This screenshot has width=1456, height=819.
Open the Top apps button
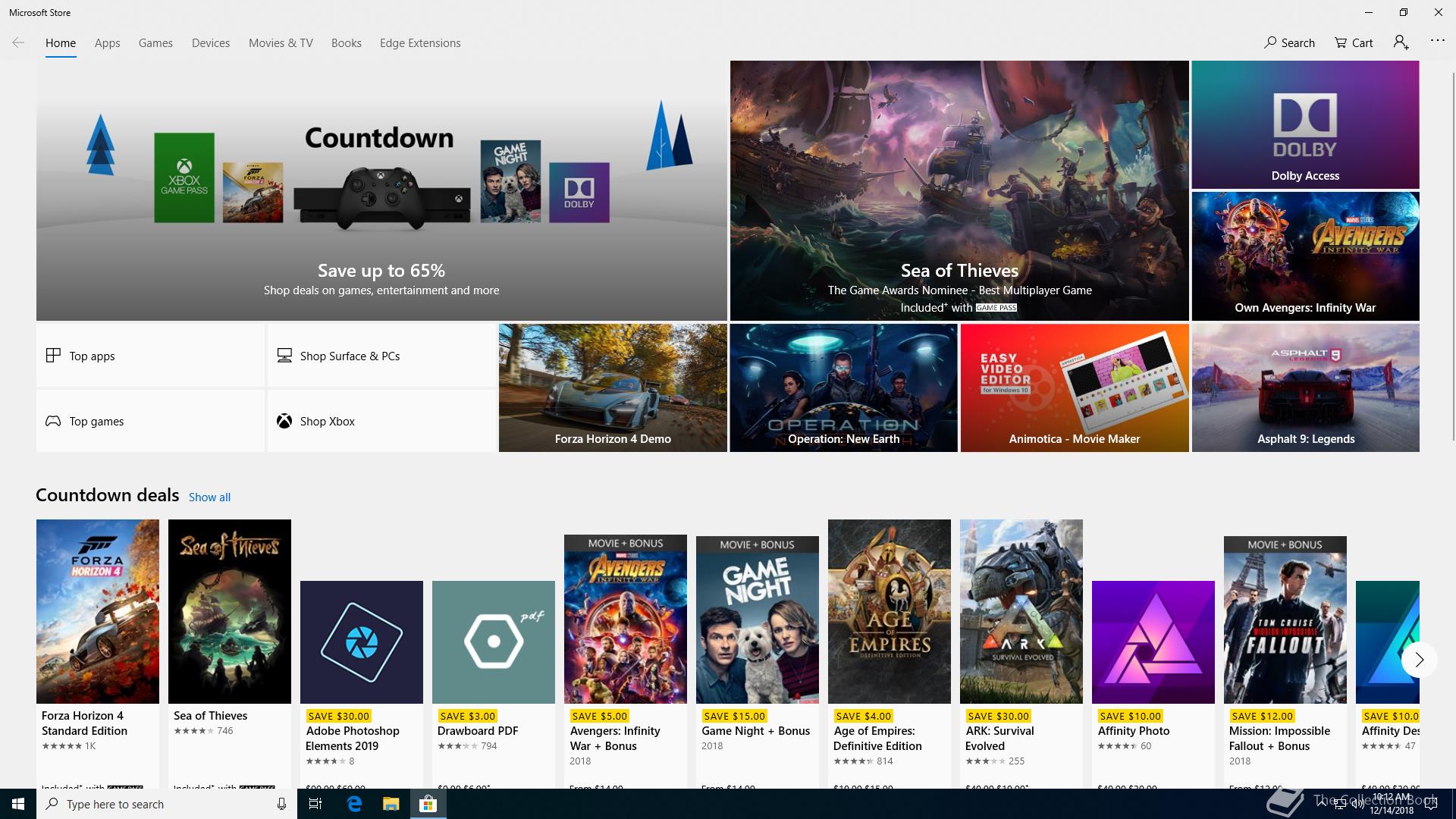pos(150,356)
